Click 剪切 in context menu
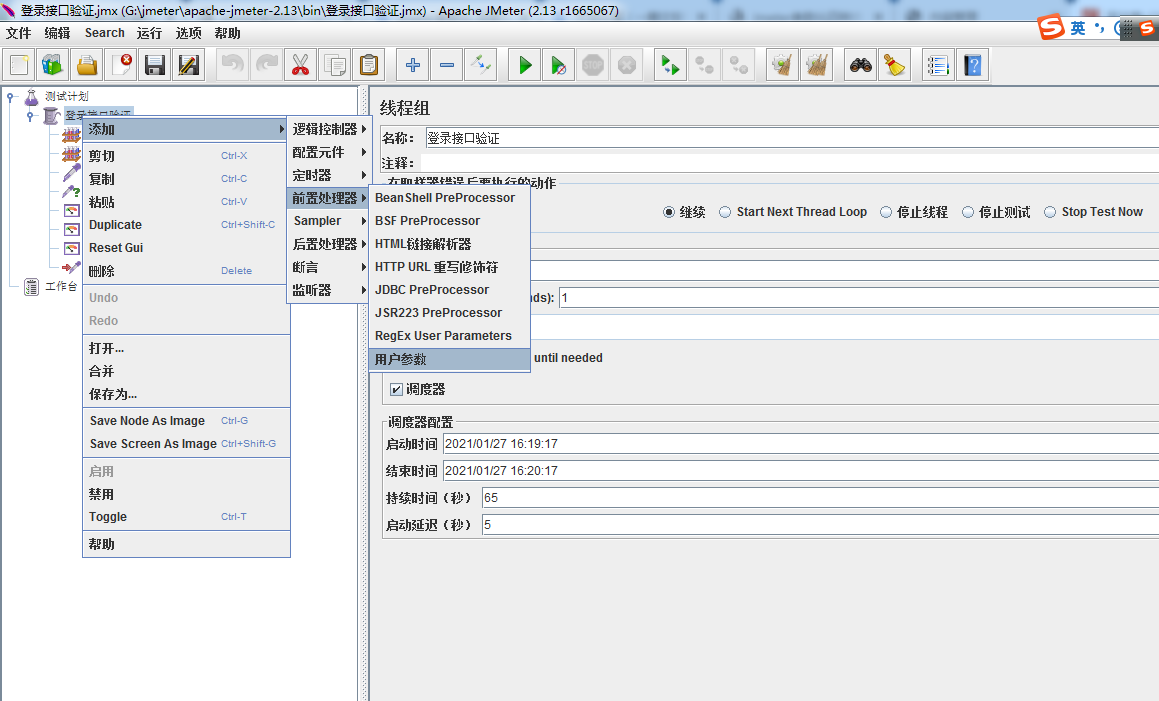 186,156
